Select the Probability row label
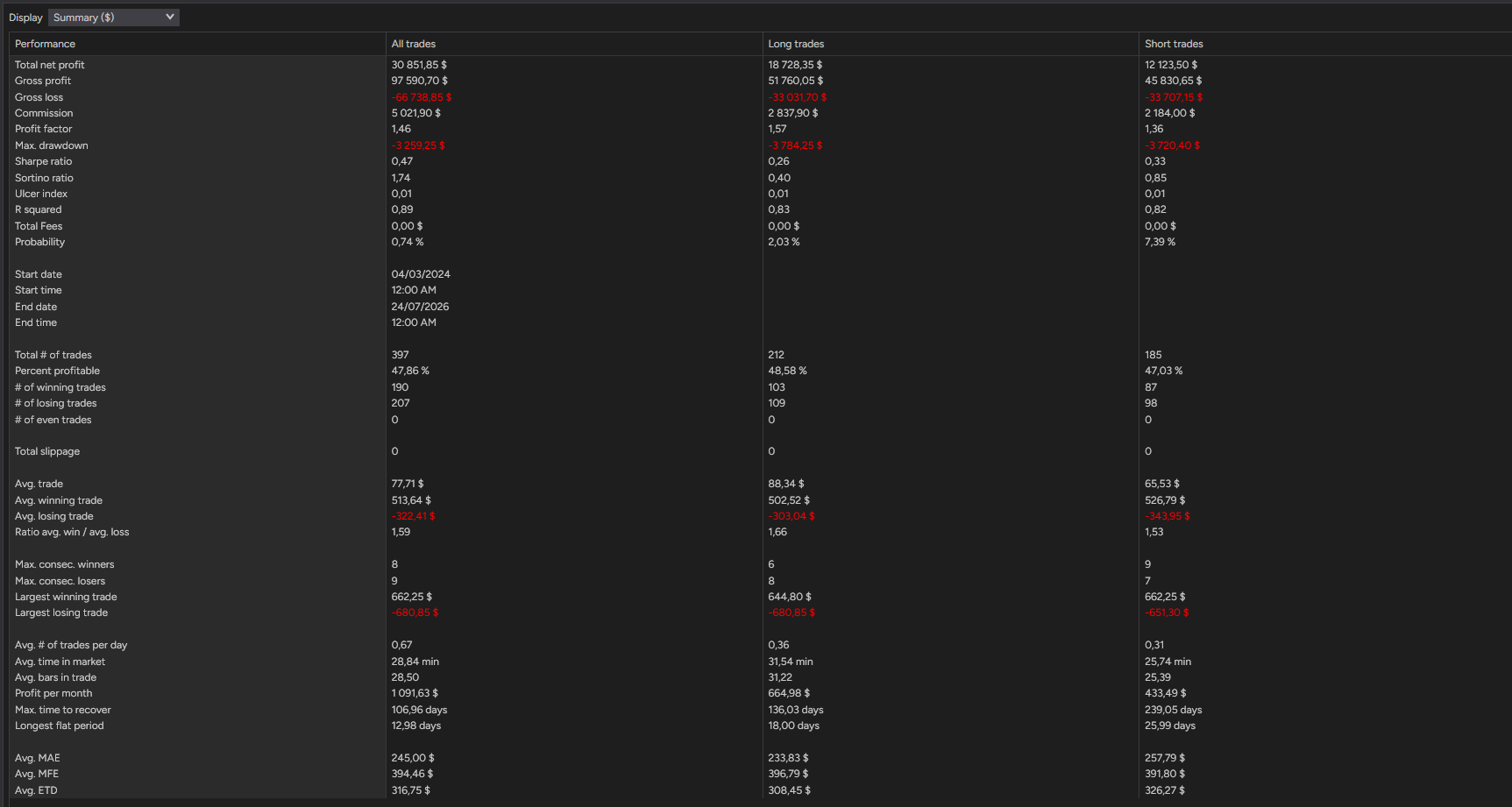1512x807 pixels. pyautogui.click(x=39, y=242)
